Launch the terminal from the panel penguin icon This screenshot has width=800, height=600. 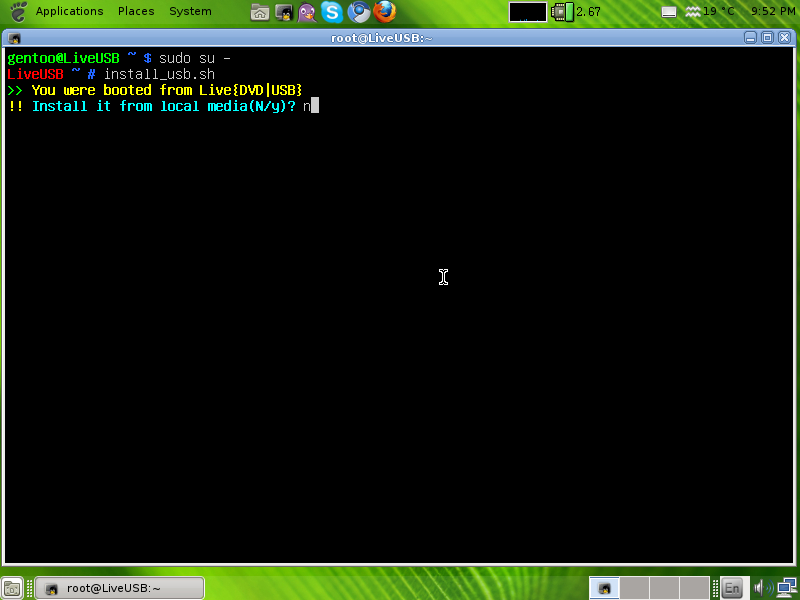point(284,12)
